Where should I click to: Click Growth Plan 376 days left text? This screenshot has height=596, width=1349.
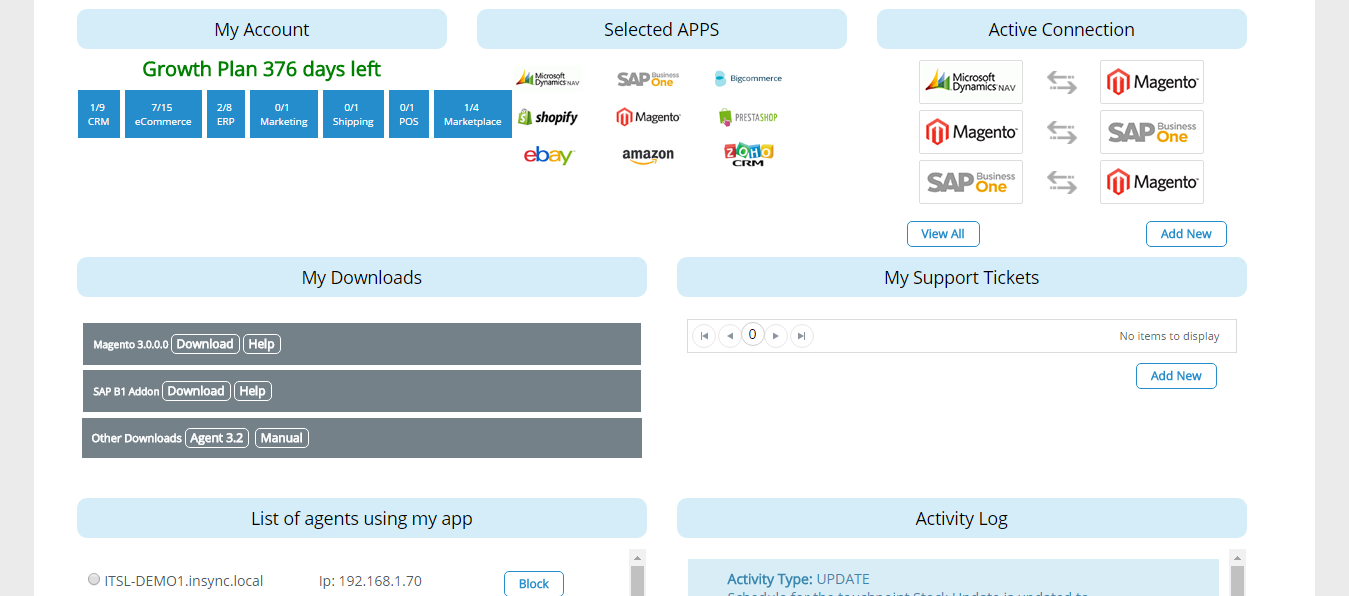[262, 69]
